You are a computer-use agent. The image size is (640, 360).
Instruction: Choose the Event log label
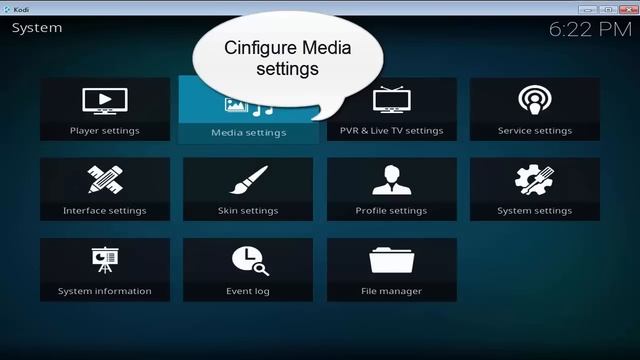click(x=248, y=291)
